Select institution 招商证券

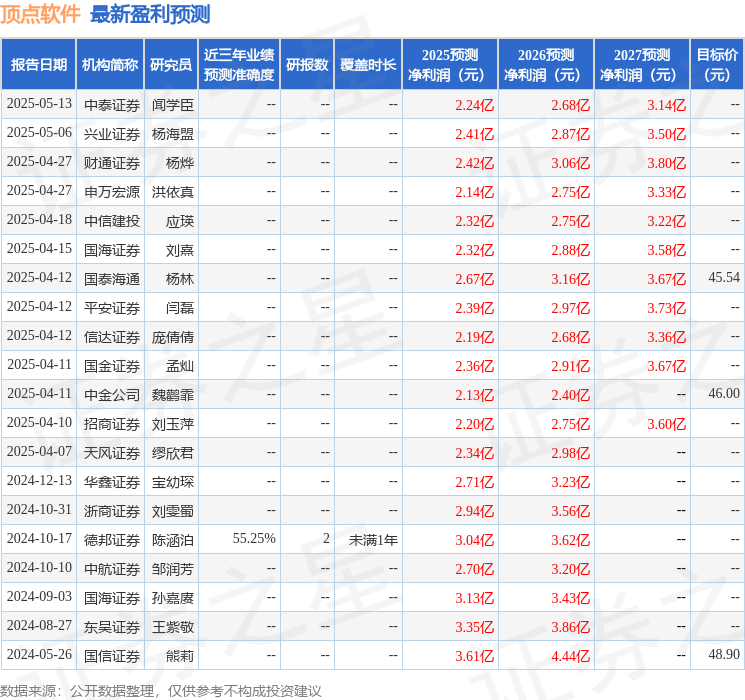click(x=112, y=424)
